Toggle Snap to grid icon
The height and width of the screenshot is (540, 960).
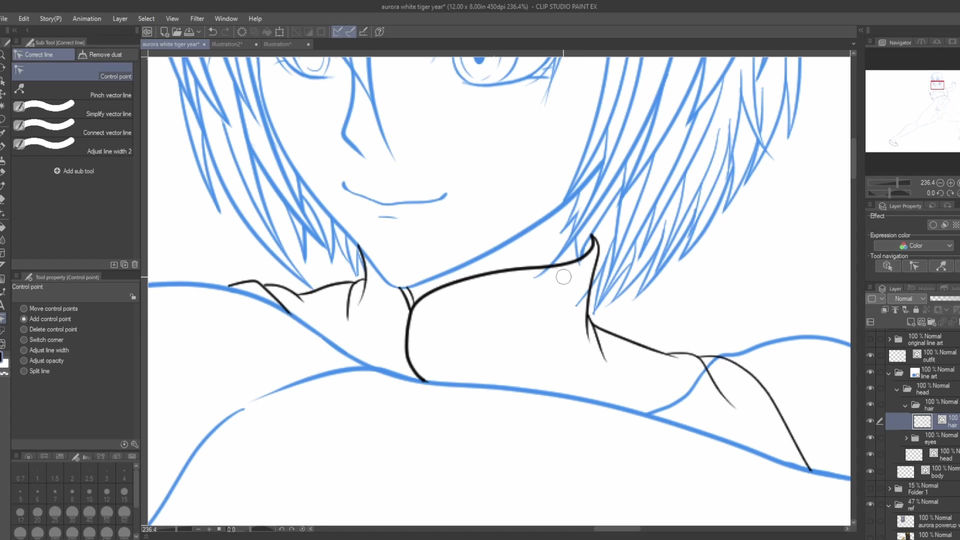(364, 32)
